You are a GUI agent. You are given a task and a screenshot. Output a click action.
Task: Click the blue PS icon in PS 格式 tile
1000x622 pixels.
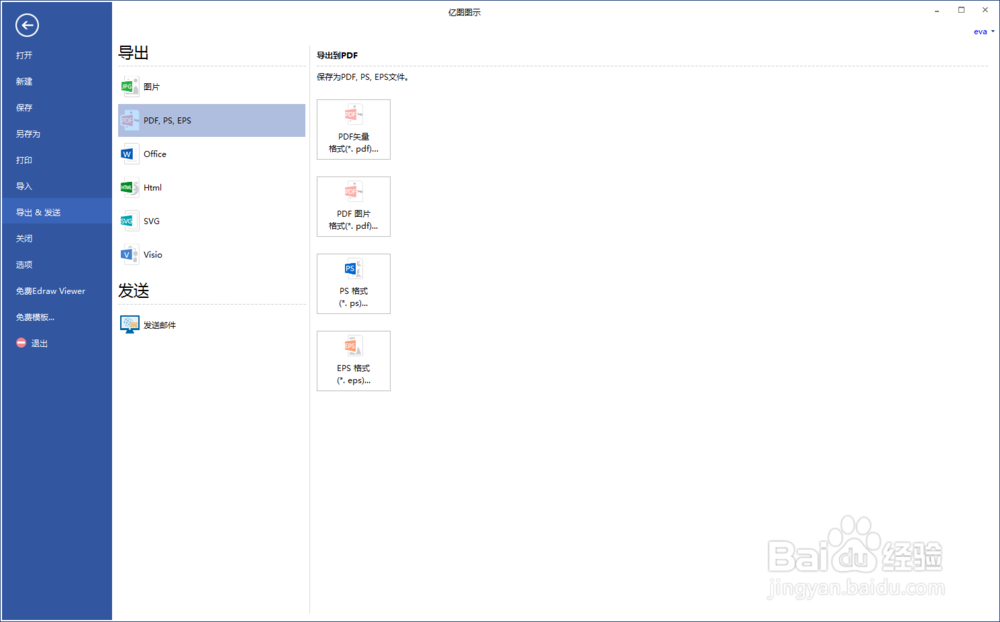[353, 269]
